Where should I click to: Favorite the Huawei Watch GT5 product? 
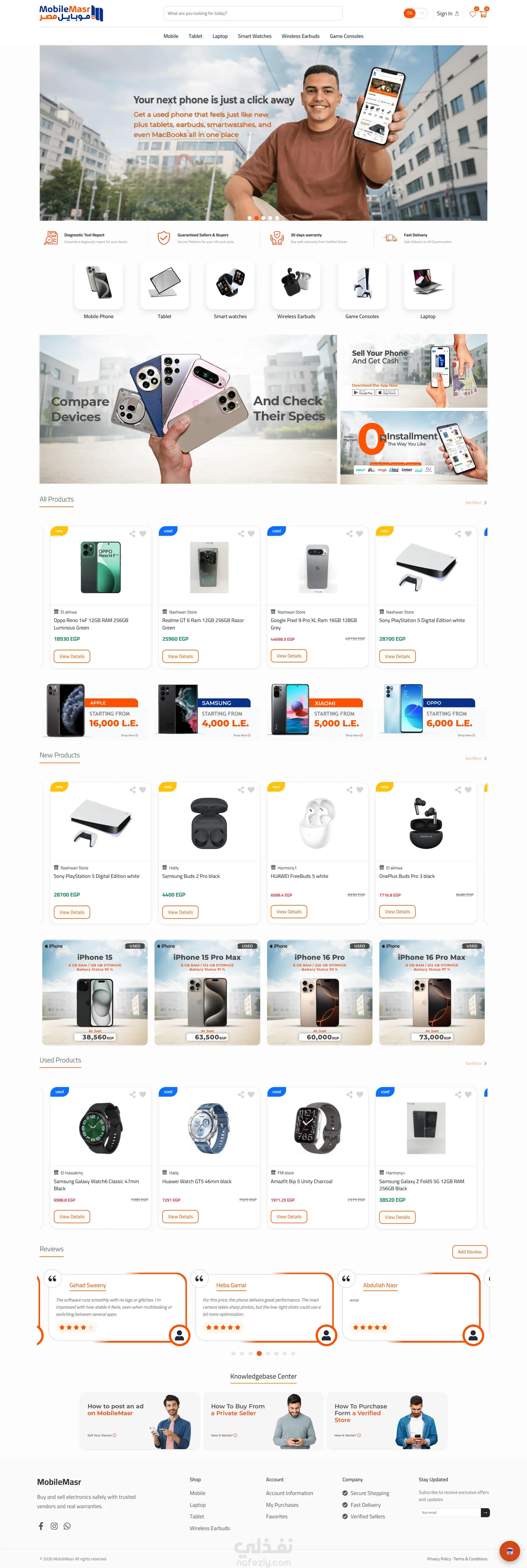click(x=251, y=1094)
